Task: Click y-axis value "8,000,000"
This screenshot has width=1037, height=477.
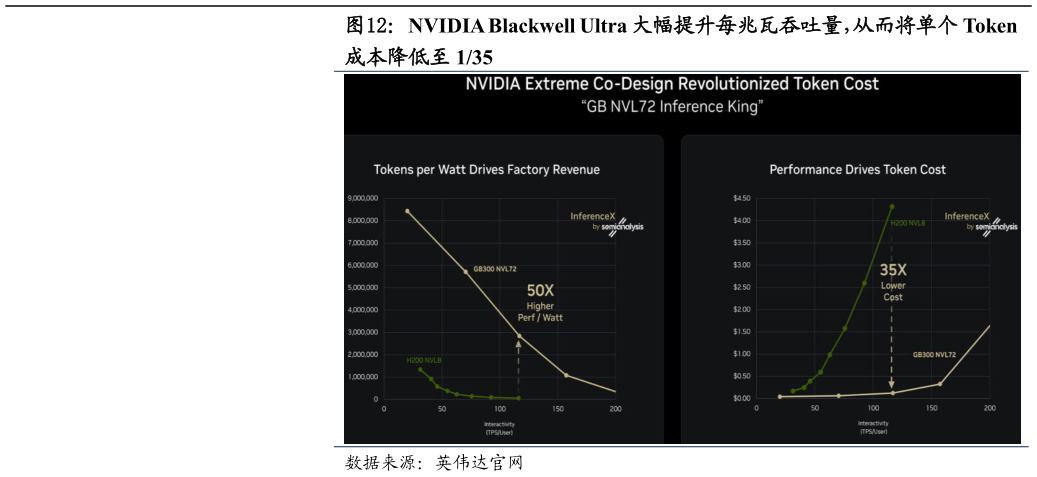Action: pyautogui.click(x=362, y=220)
